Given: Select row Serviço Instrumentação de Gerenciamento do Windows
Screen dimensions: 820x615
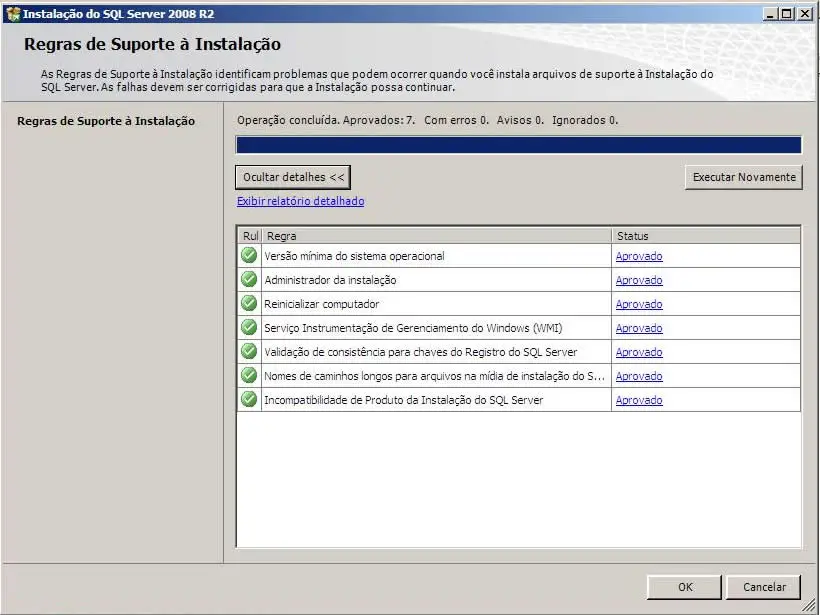Looking at the screenshot, I should pos(413,328).
